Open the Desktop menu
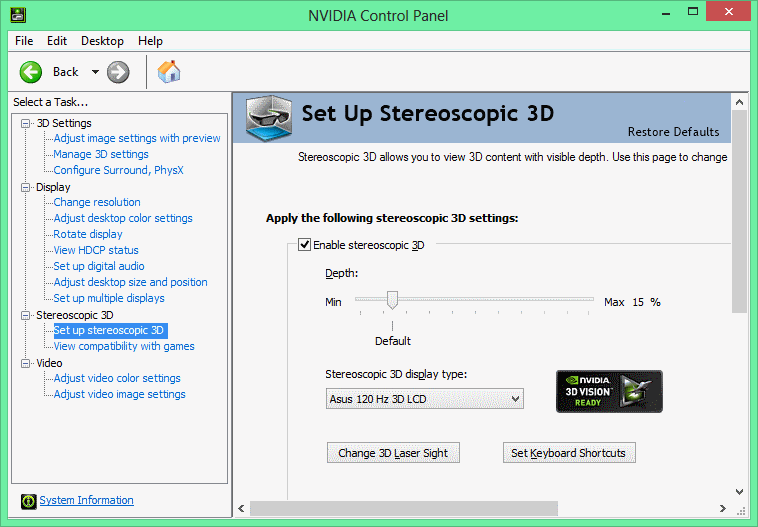This screenshot has width=758, height=527. [102, 41]
